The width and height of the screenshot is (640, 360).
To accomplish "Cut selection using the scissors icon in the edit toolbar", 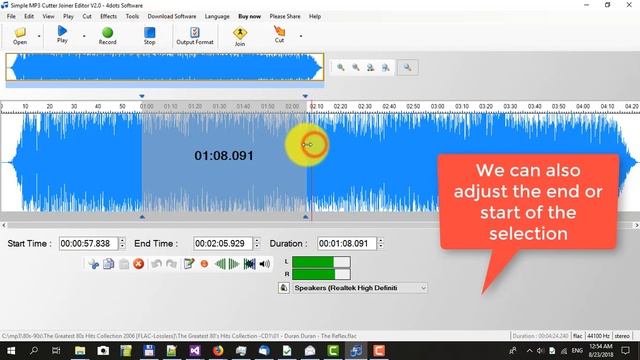I will [x=93, y=264].
